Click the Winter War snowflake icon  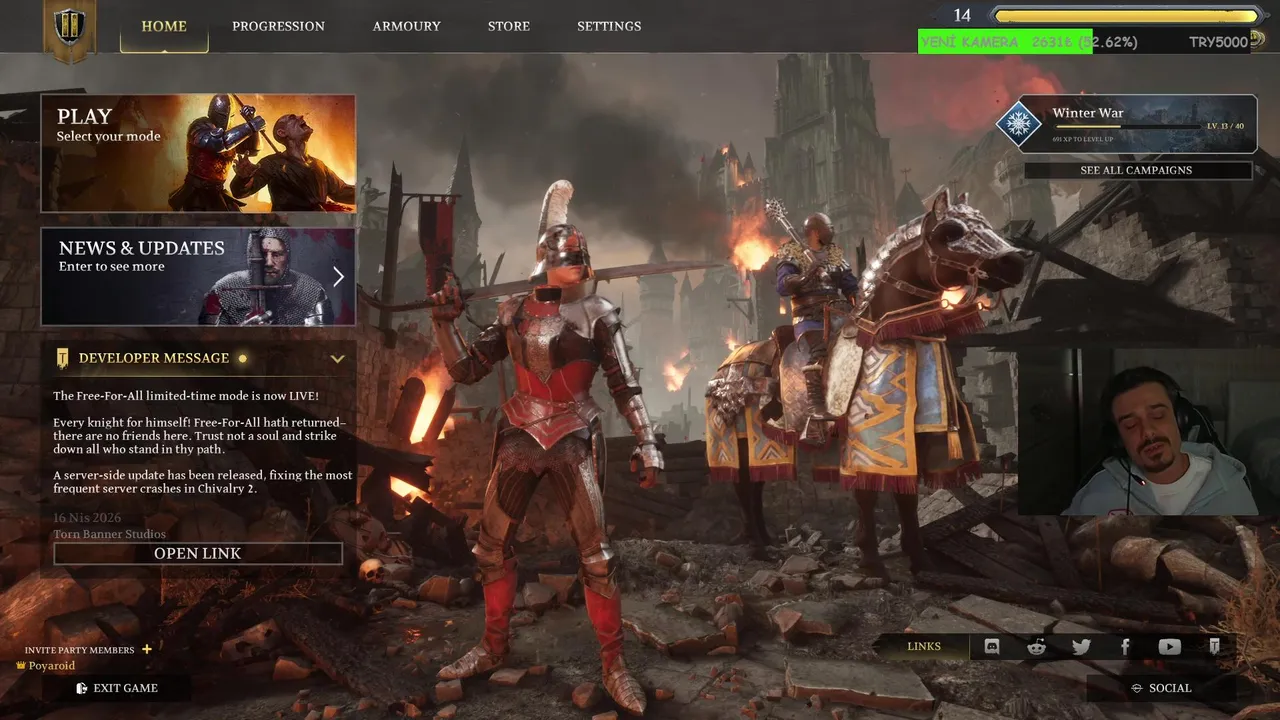pyautogui.click(x=1018, y=124)
